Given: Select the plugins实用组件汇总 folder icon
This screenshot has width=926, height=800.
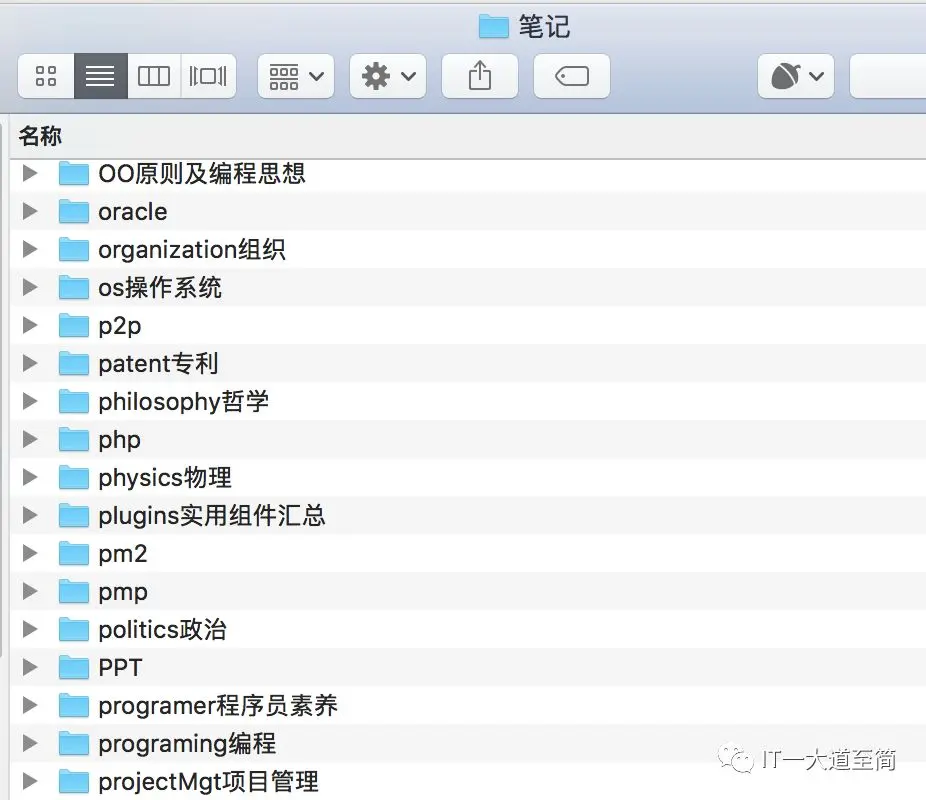Looking at the screenshot, I should coord(74,515).
